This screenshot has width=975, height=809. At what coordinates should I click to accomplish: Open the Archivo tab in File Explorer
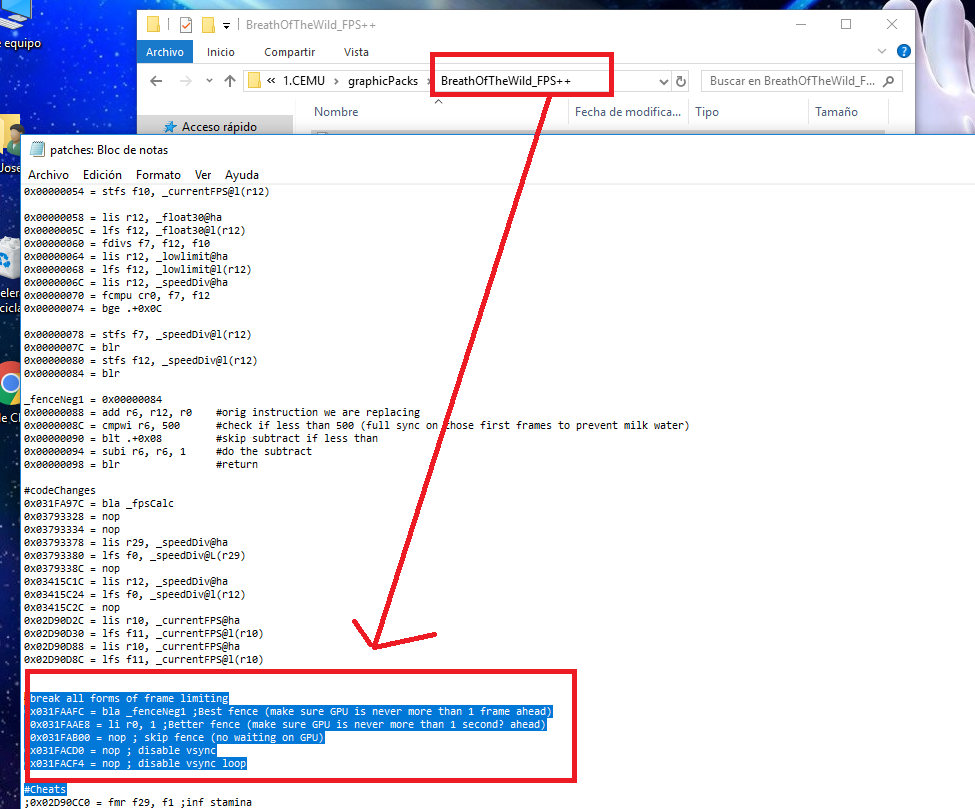165,52
